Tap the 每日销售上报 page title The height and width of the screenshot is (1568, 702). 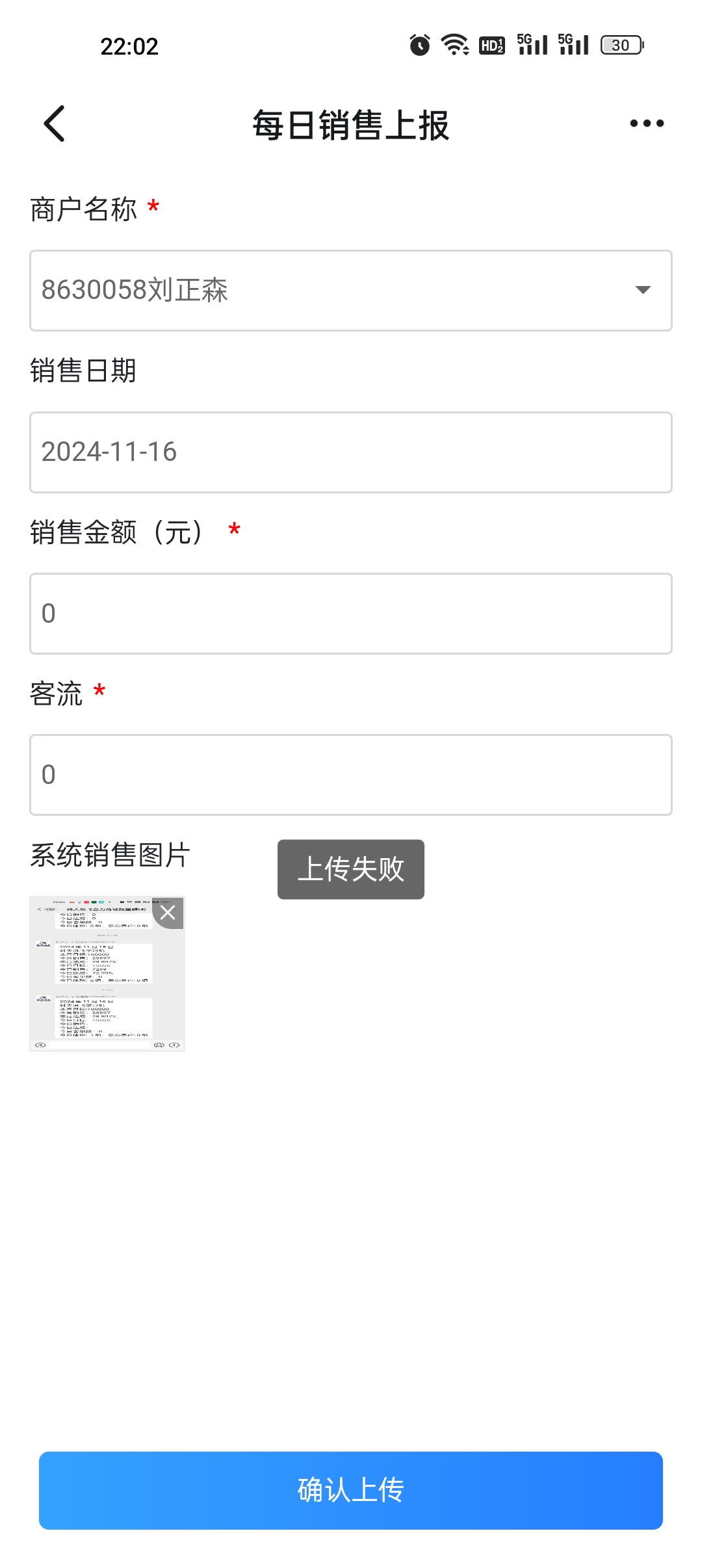(x=351, y=125)
